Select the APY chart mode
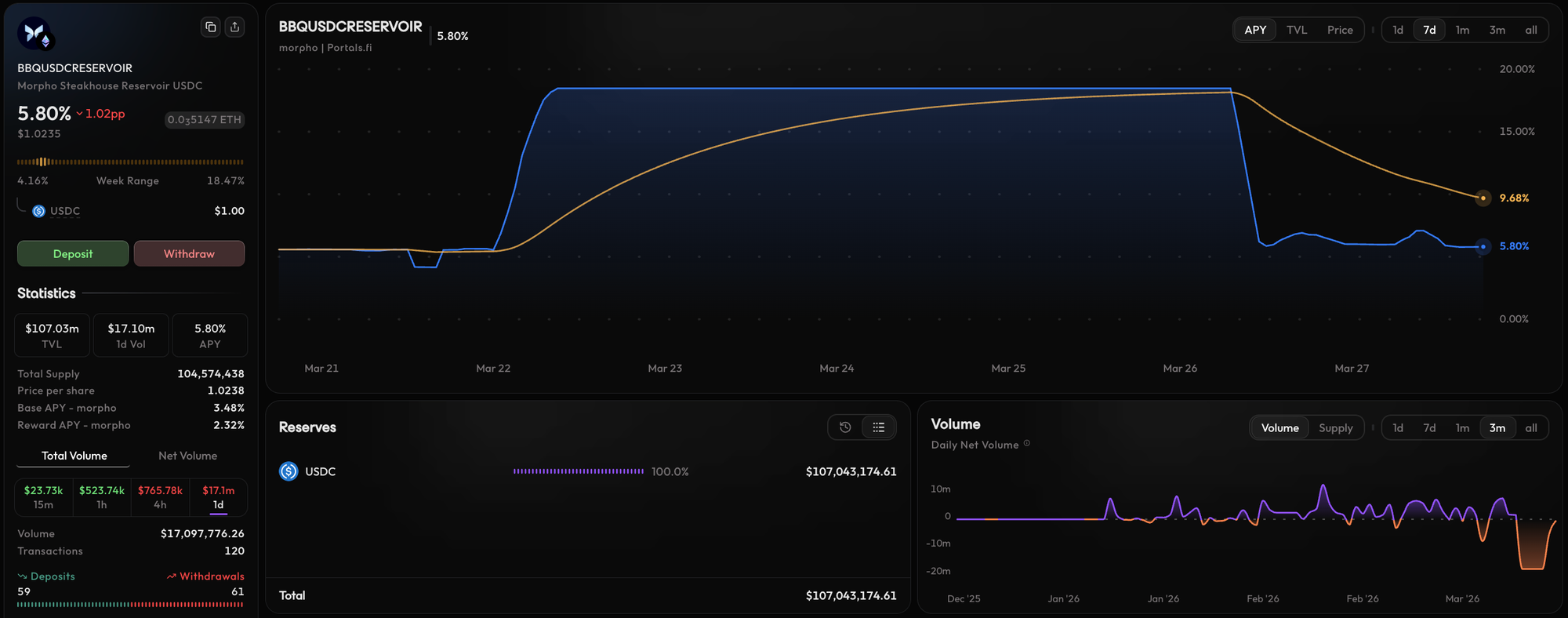1568x618 pixels. pos(1255,30)
